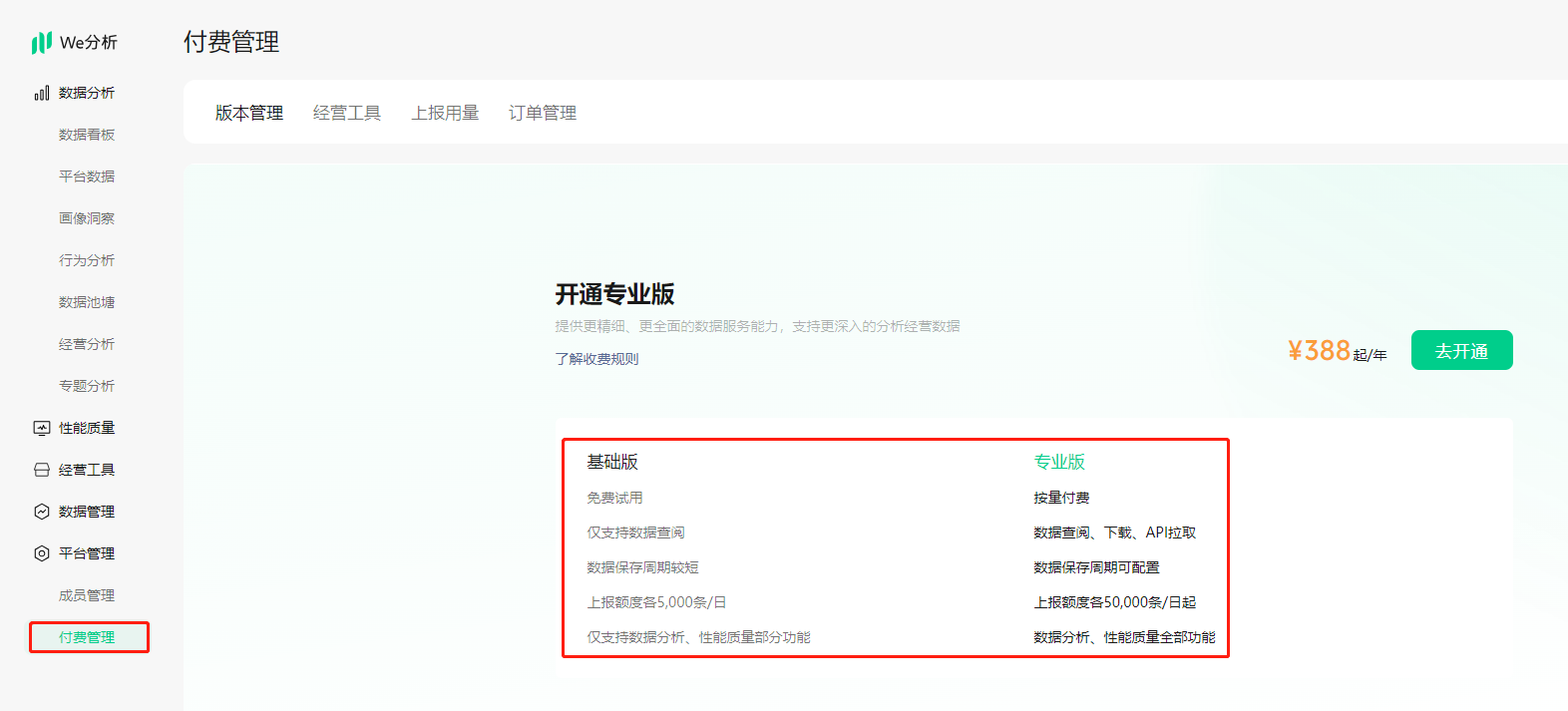Image resolution: width=1568 pixels, height=711 pixels.
Task: Click 上报额度各50,000条/日起 text
Action: tap(1114, 602)
